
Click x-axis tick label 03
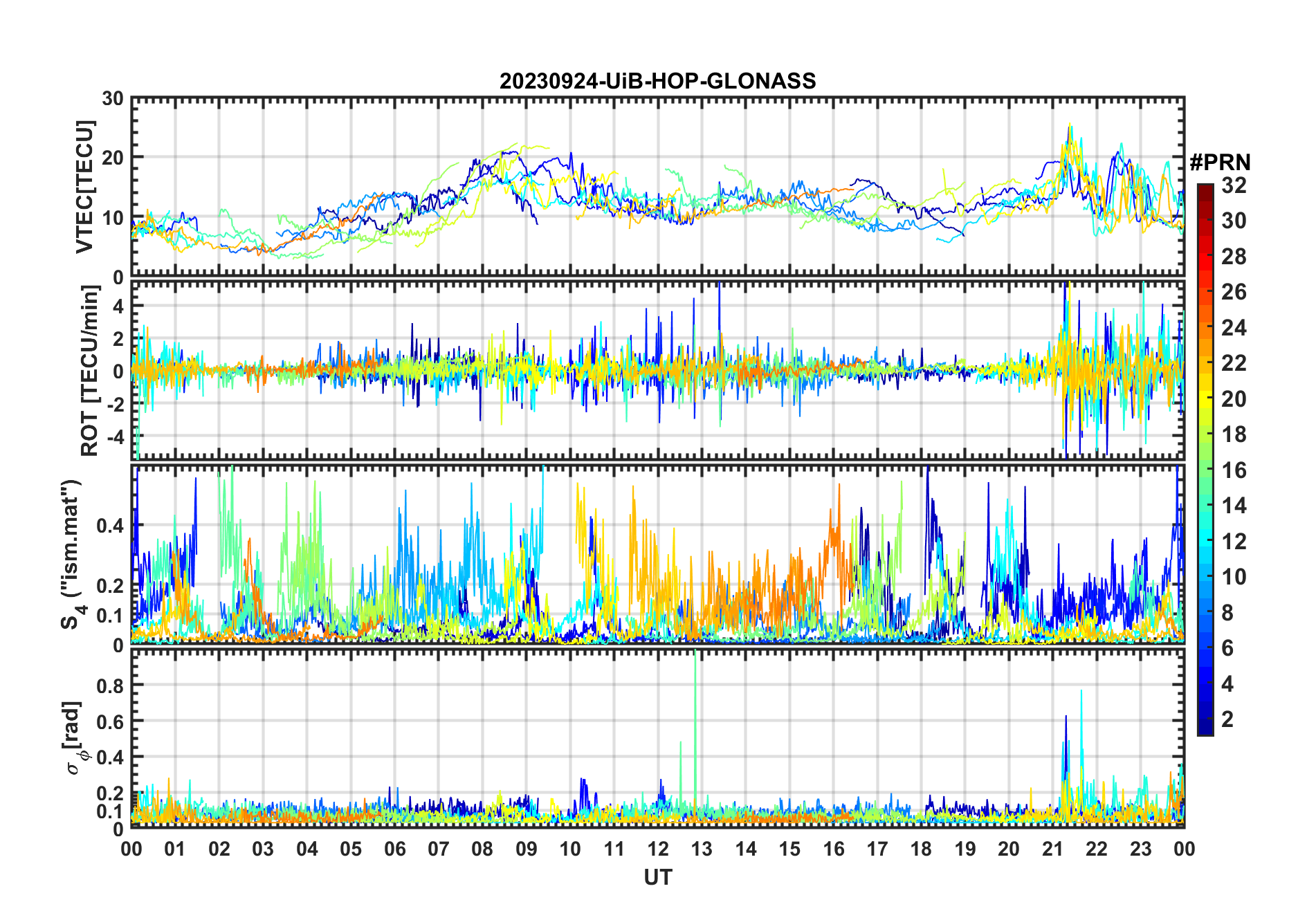[263, 849]
